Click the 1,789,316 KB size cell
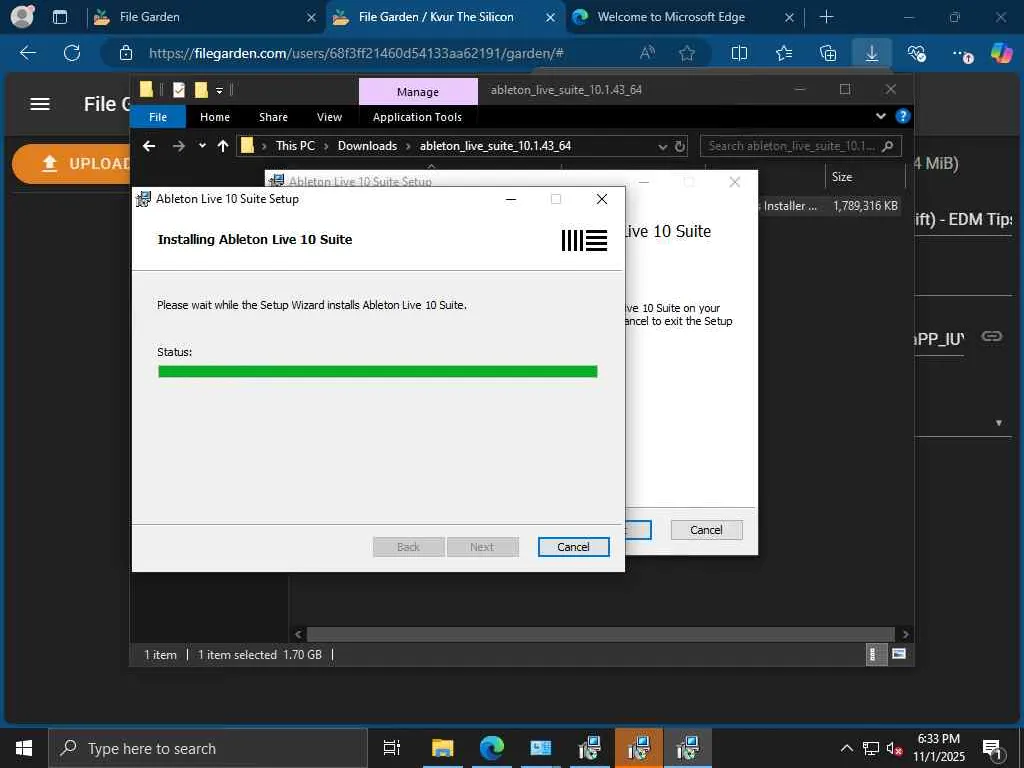Viewport: 1024px width, 768px height. 865,206
